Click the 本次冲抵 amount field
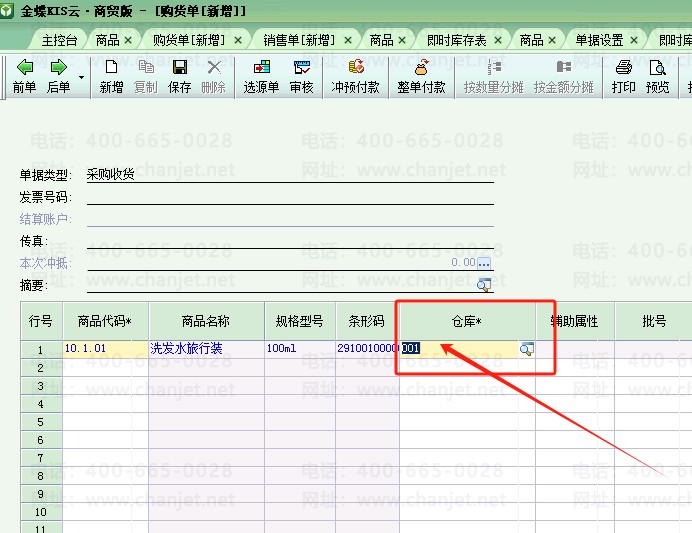The width and height of the screenshot is (692, 533). (282, 263)
